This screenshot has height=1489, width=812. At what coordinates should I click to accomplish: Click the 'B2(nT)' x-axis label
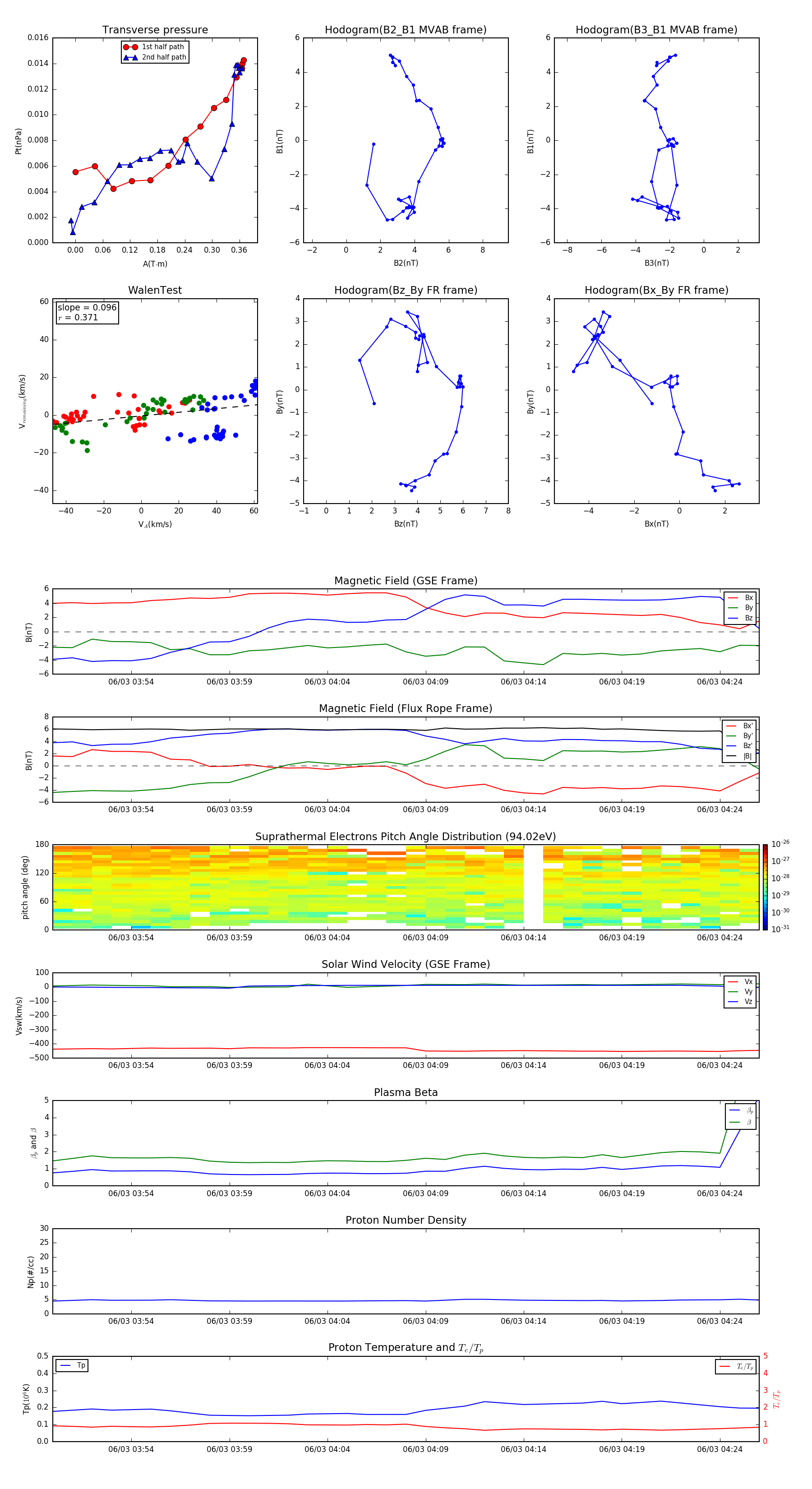(x=406, y=263)
